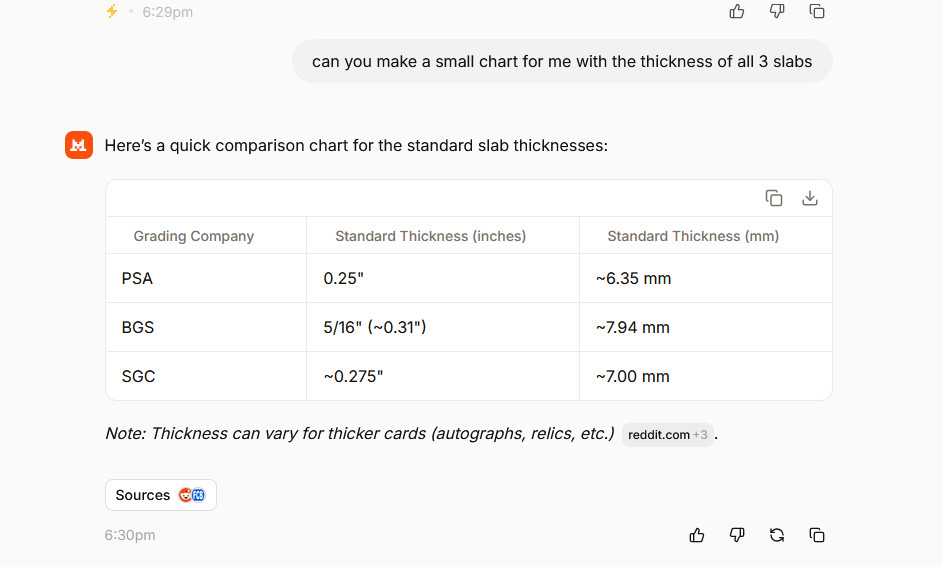The width and height of the screenshot is (943, 567).
Task: Click the Grading Company column header
Action: (x=194, y=236)
